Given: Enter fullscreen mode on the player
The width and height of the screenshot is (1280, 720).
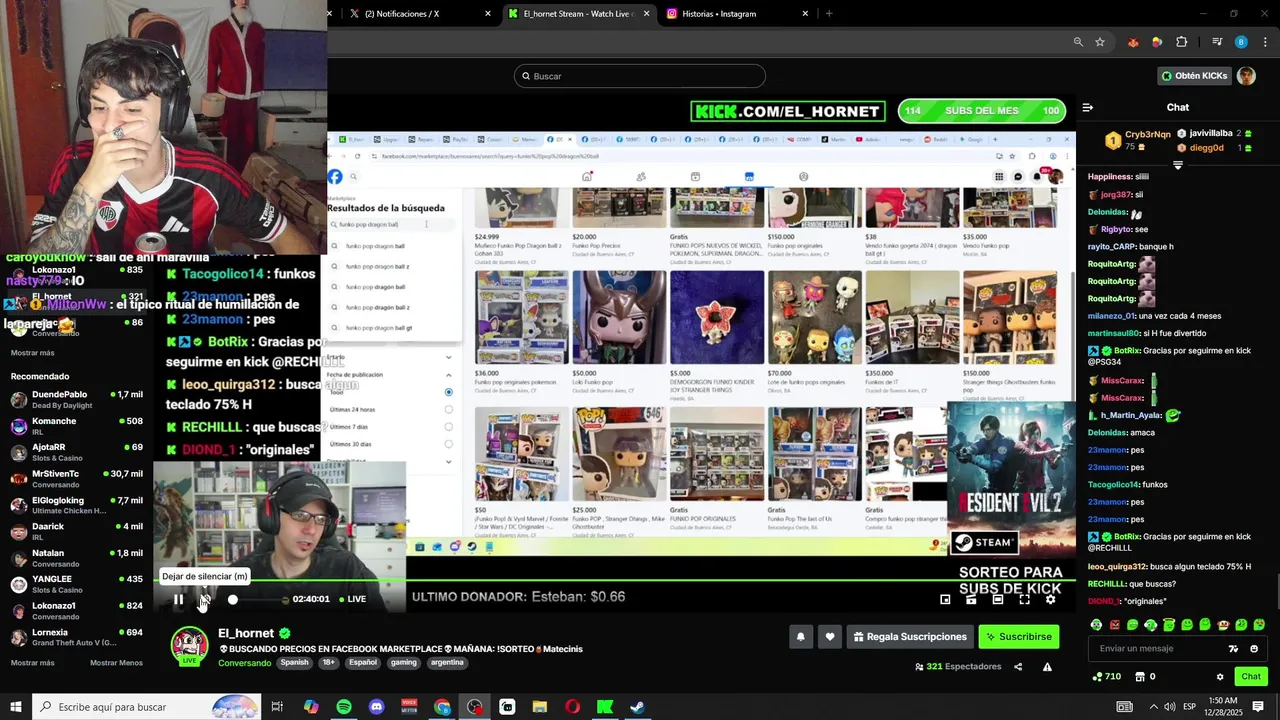Looking at the screenshot, I should (1024, 599).
